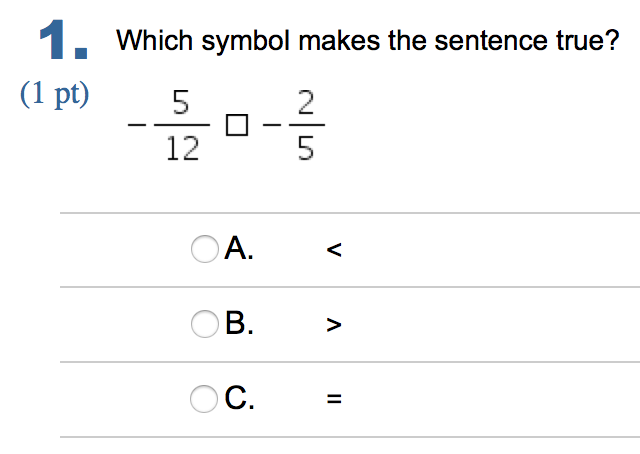Click the minus sign before 2/5
This screenshot has height=454, width=640.
coord(267,126)
